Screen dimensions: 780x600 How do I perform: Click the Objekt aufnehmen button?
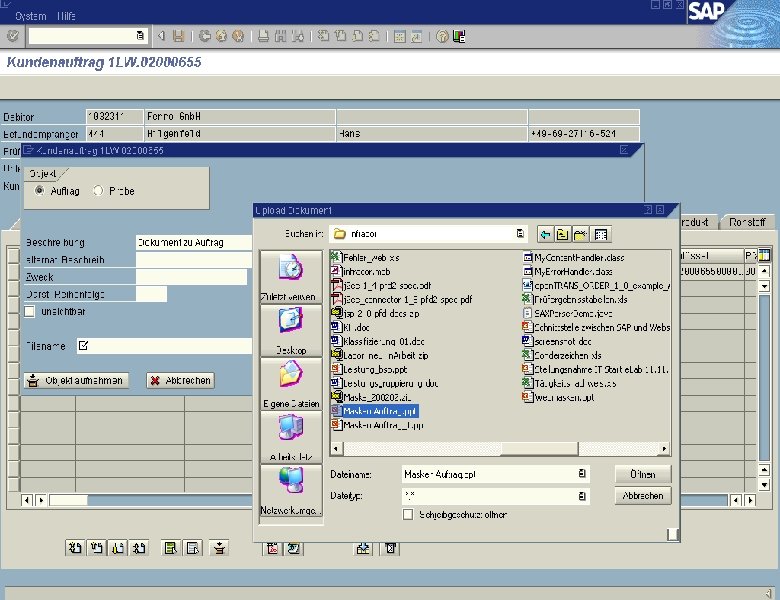pyautogui.click(x=76, y=381)
